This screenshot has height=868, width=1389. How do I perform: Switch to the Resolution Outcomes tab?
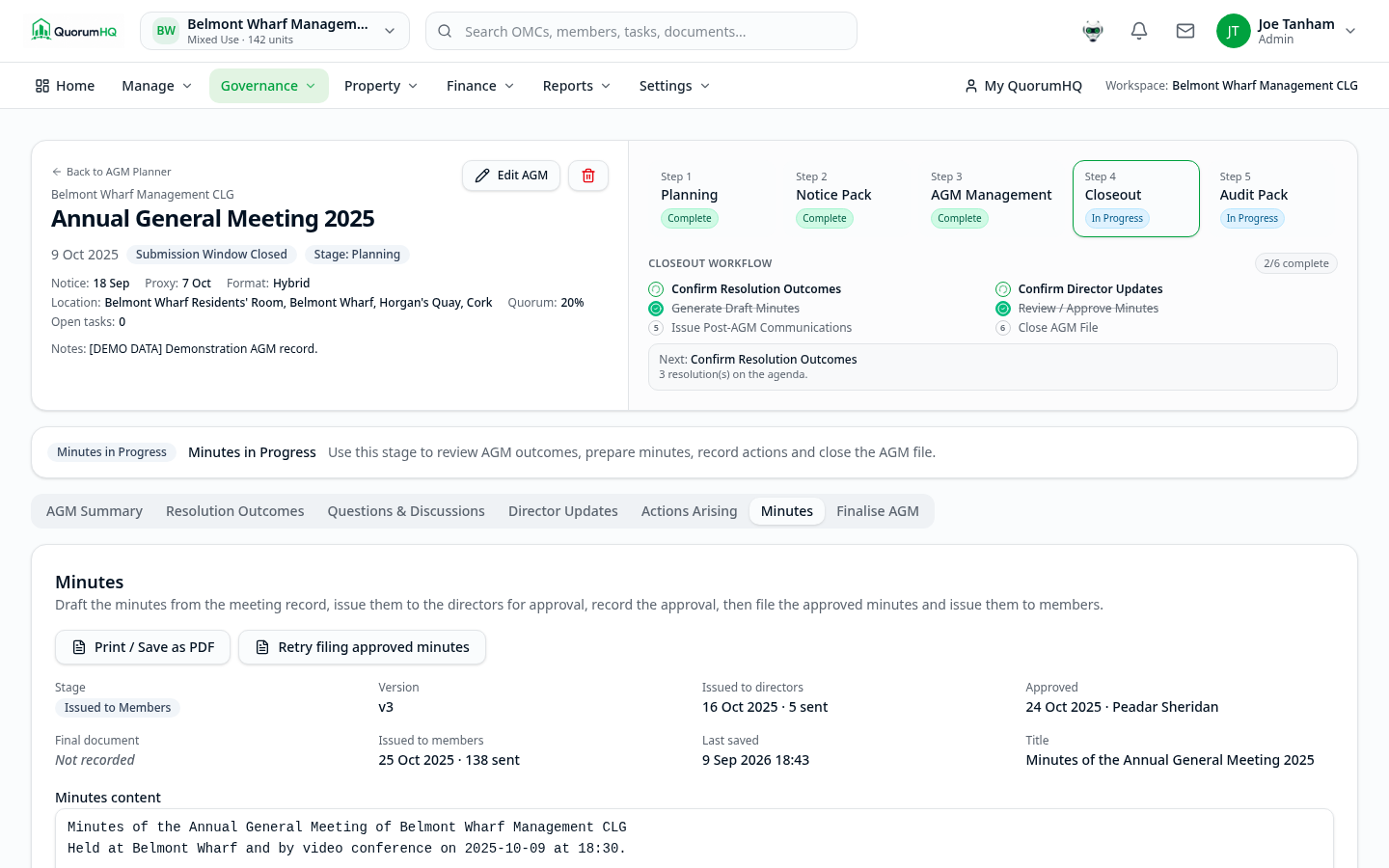point(235,511)
